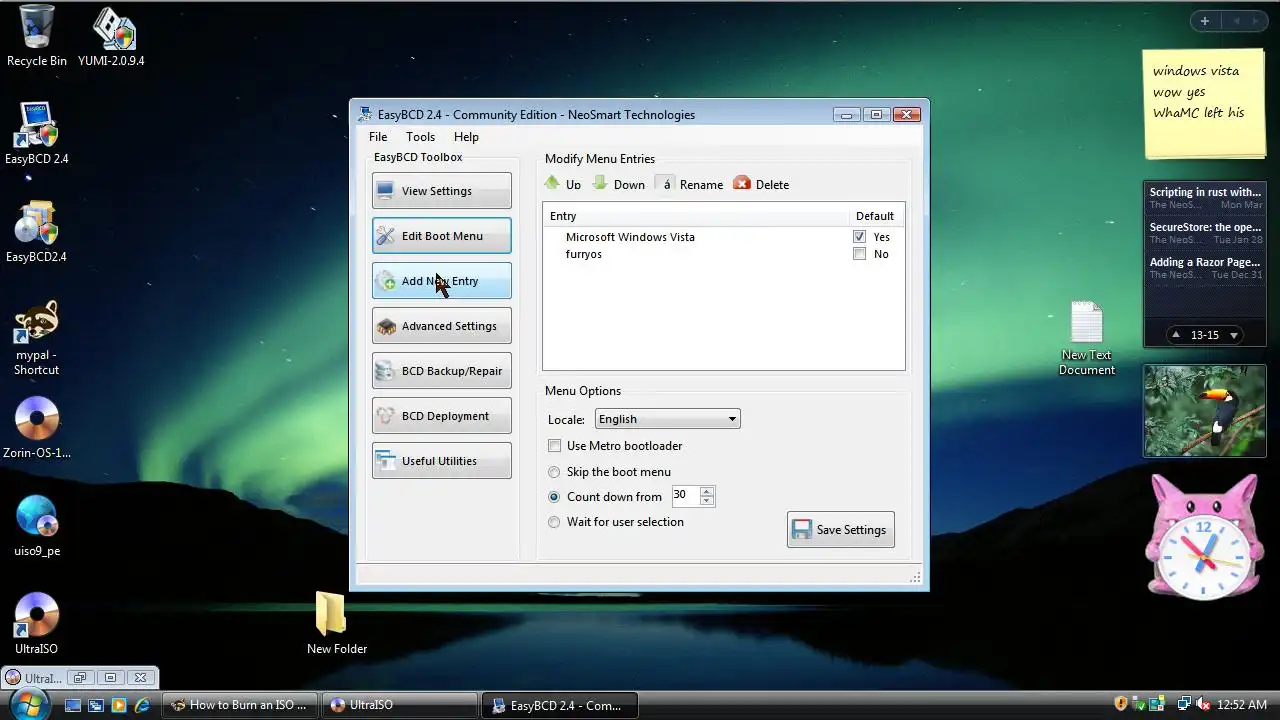Click the Entry column header

pos(694,216)
